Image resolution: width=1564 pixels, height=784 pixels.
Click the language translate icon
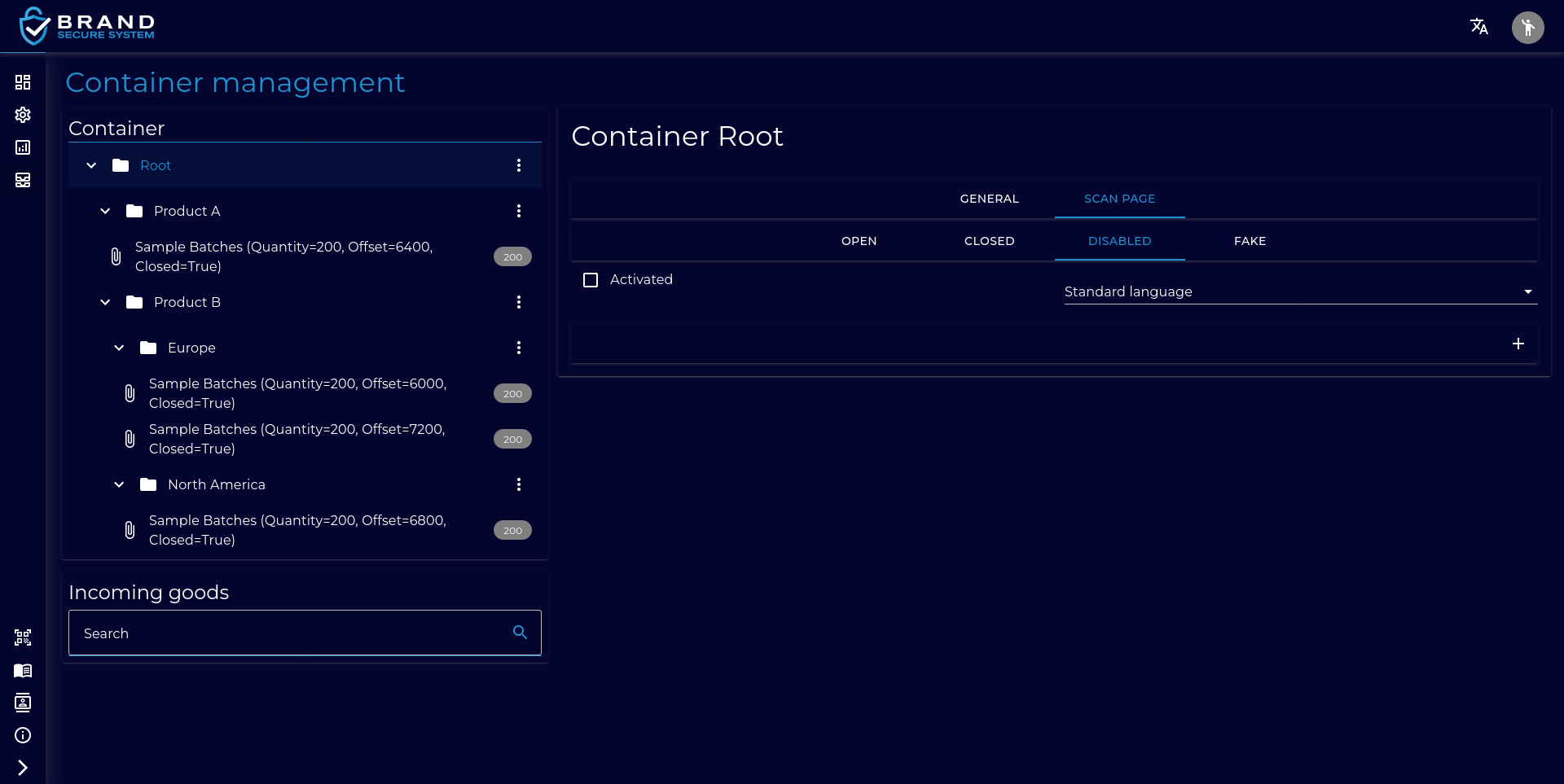coord(1479,27)
